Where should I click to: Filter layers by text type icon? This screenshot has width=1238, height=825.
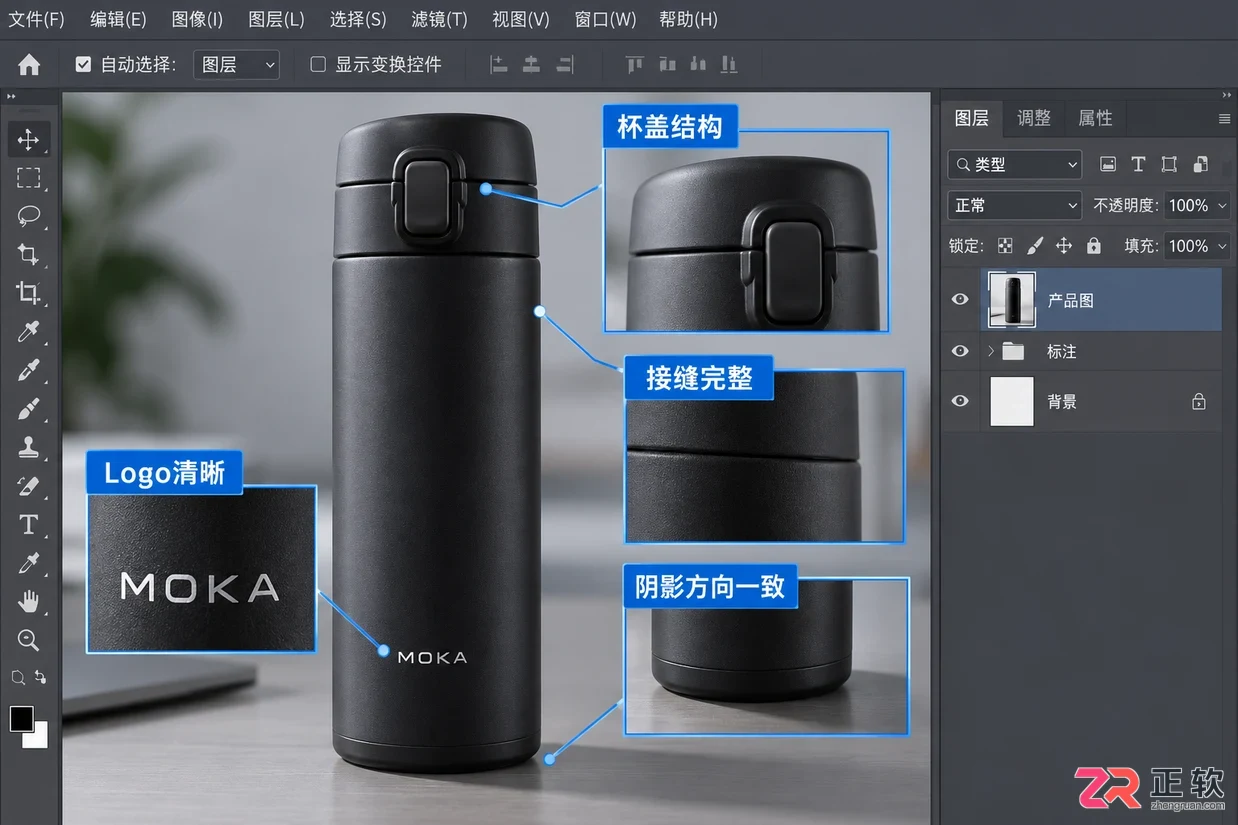coord(1138,164)
